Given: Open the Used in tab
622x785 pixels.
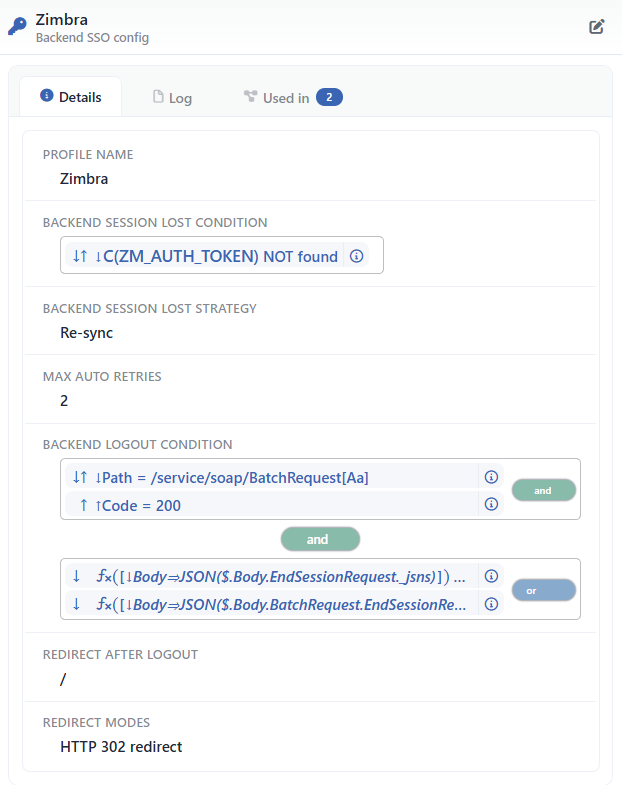Looking at the screenshot, I should [x=292, y=98].
